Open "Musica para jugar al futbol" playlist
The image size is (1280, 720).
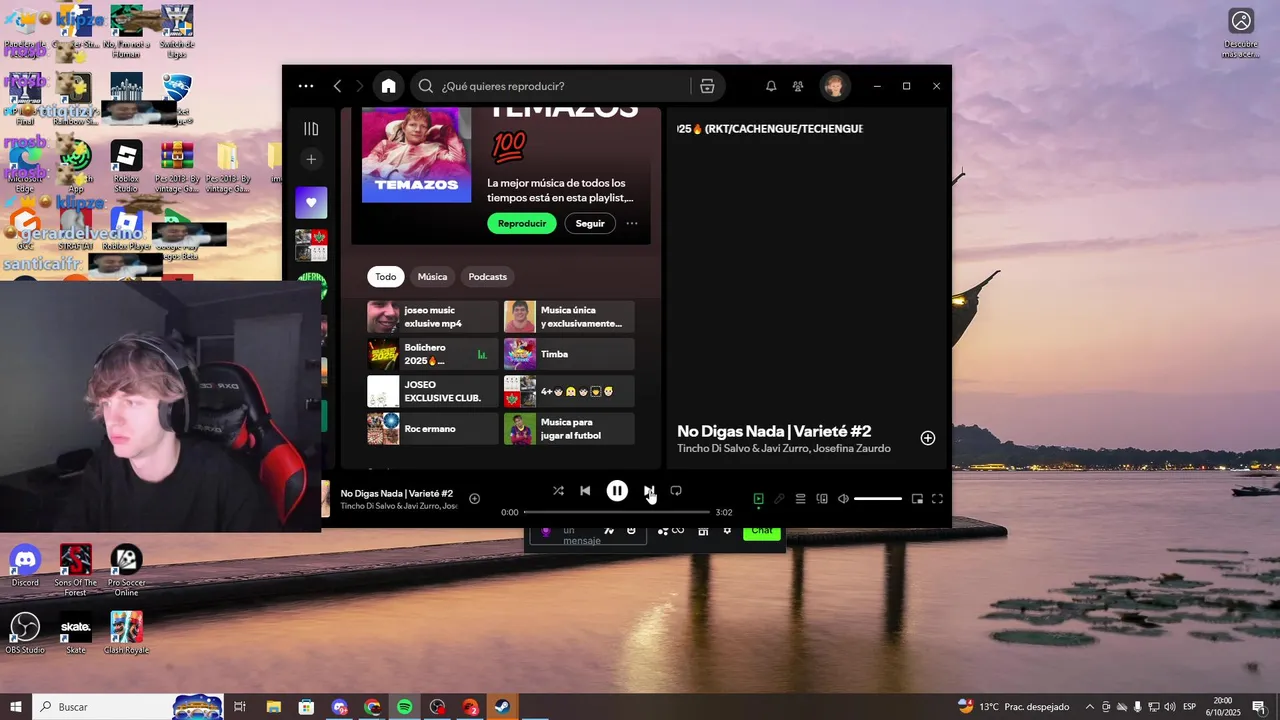(569, 428)
